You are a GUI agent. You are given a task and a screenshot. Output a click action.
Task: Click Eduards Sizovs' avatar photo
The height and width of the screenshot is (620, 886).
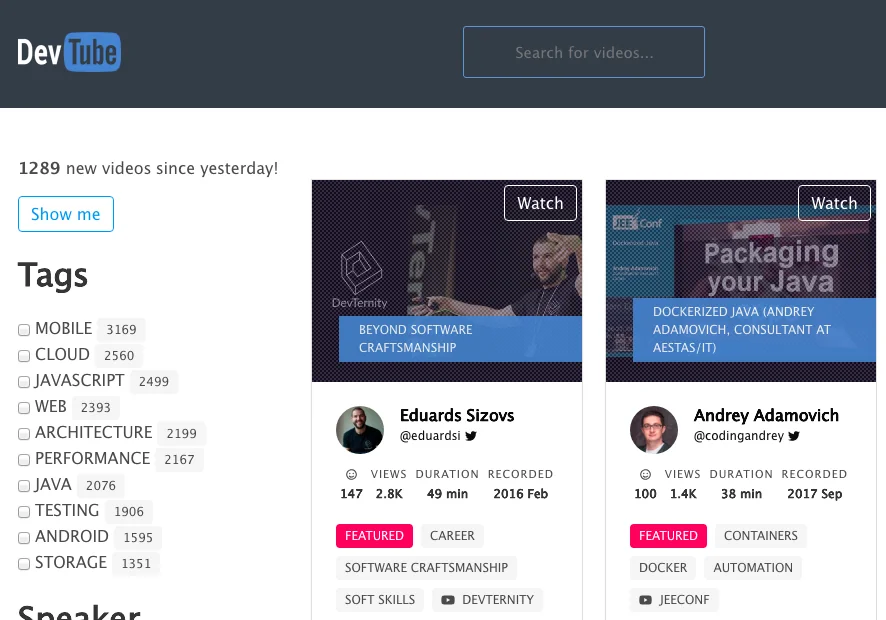(360, 430)
